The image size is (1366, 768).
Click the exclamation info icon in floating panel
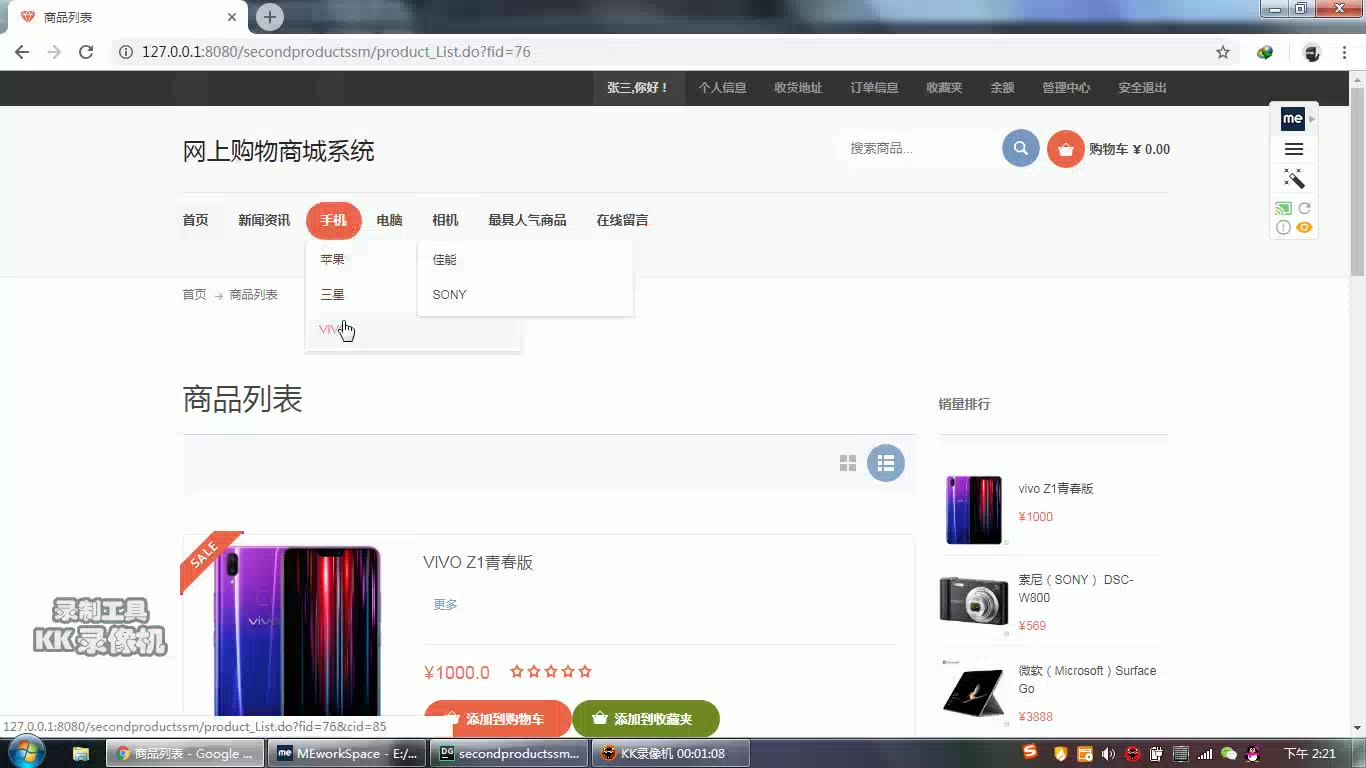(x=1283, y=228)
